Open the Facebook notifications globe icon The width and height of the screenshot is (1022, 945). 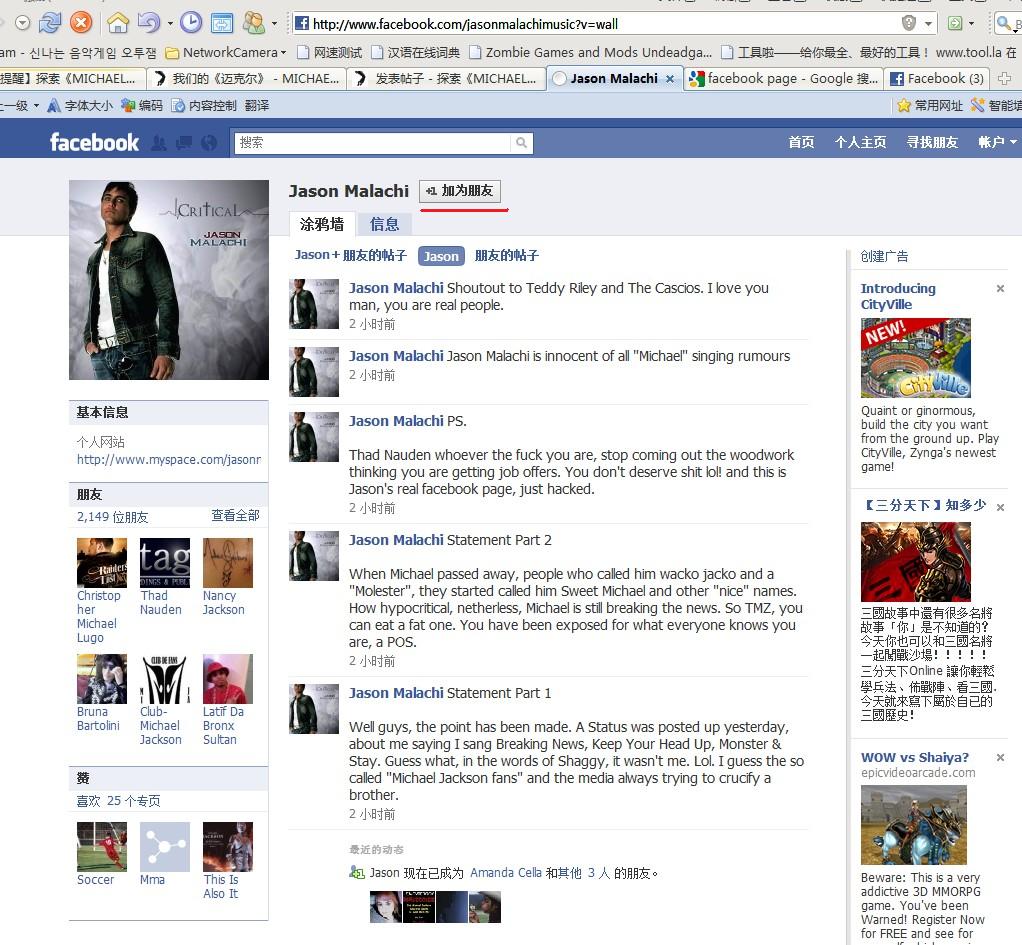click(x=209, y=143)
